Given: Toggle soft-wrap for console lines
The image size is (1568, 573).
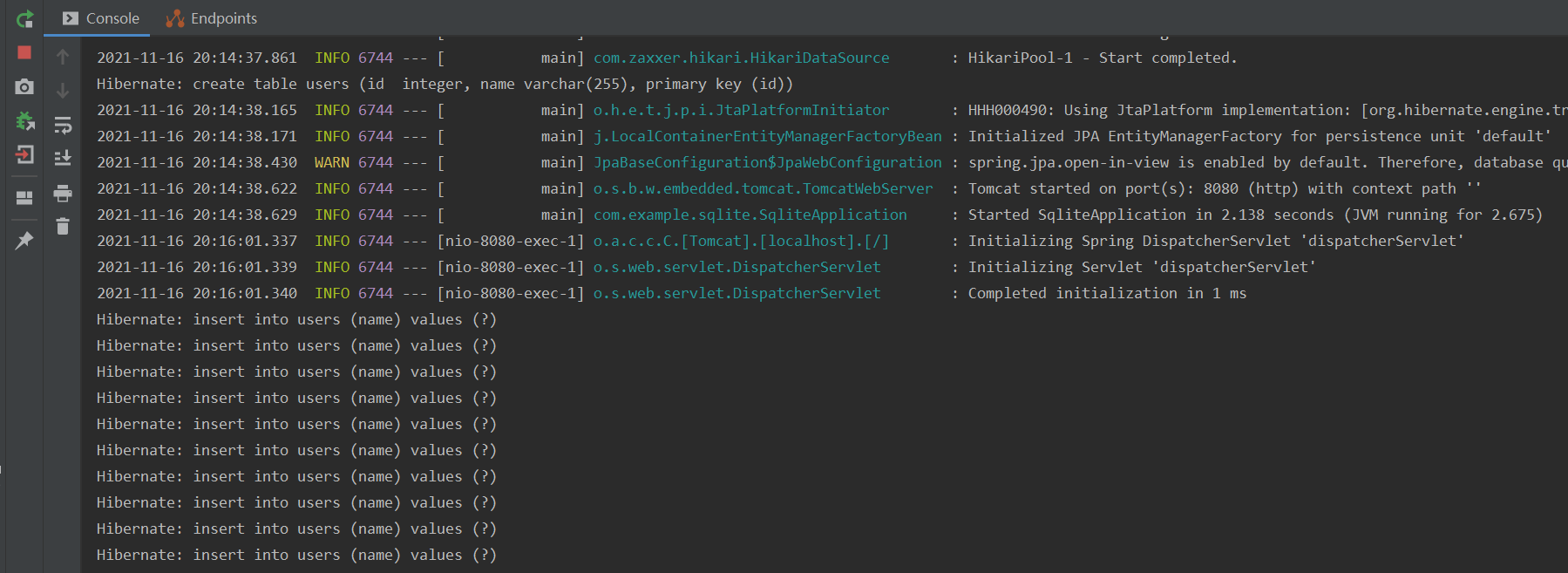Looking at the screenshot, I should [62, 125].
